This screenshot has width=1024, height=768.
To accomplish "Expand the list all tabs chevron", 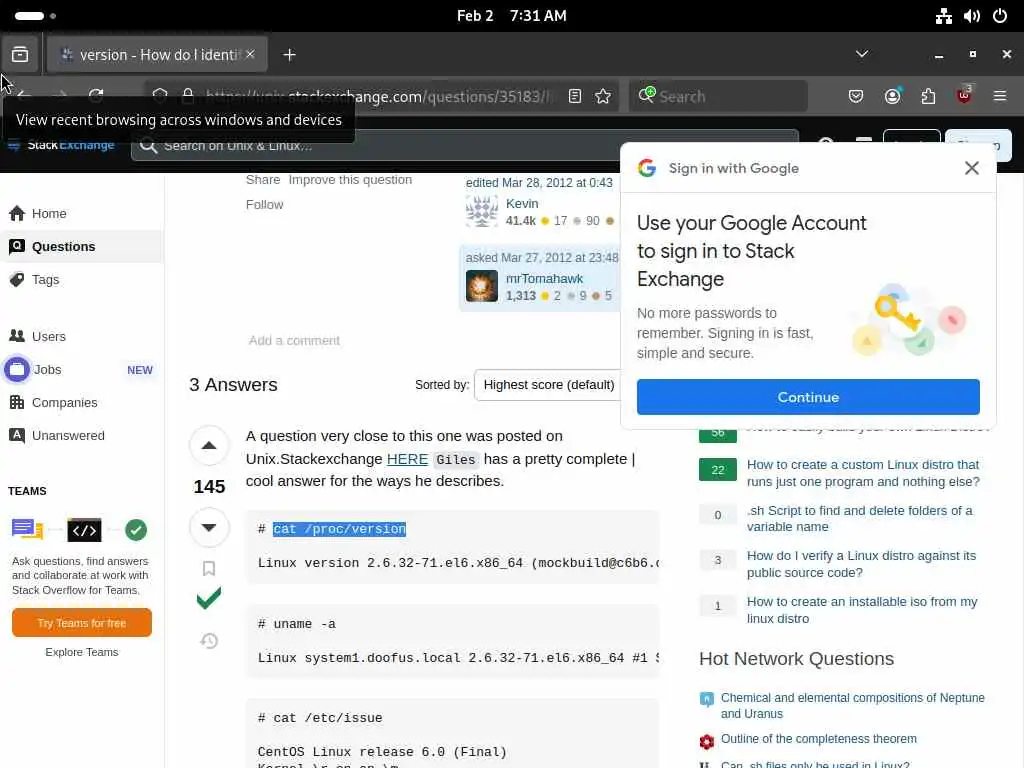I will pos(862,54).
